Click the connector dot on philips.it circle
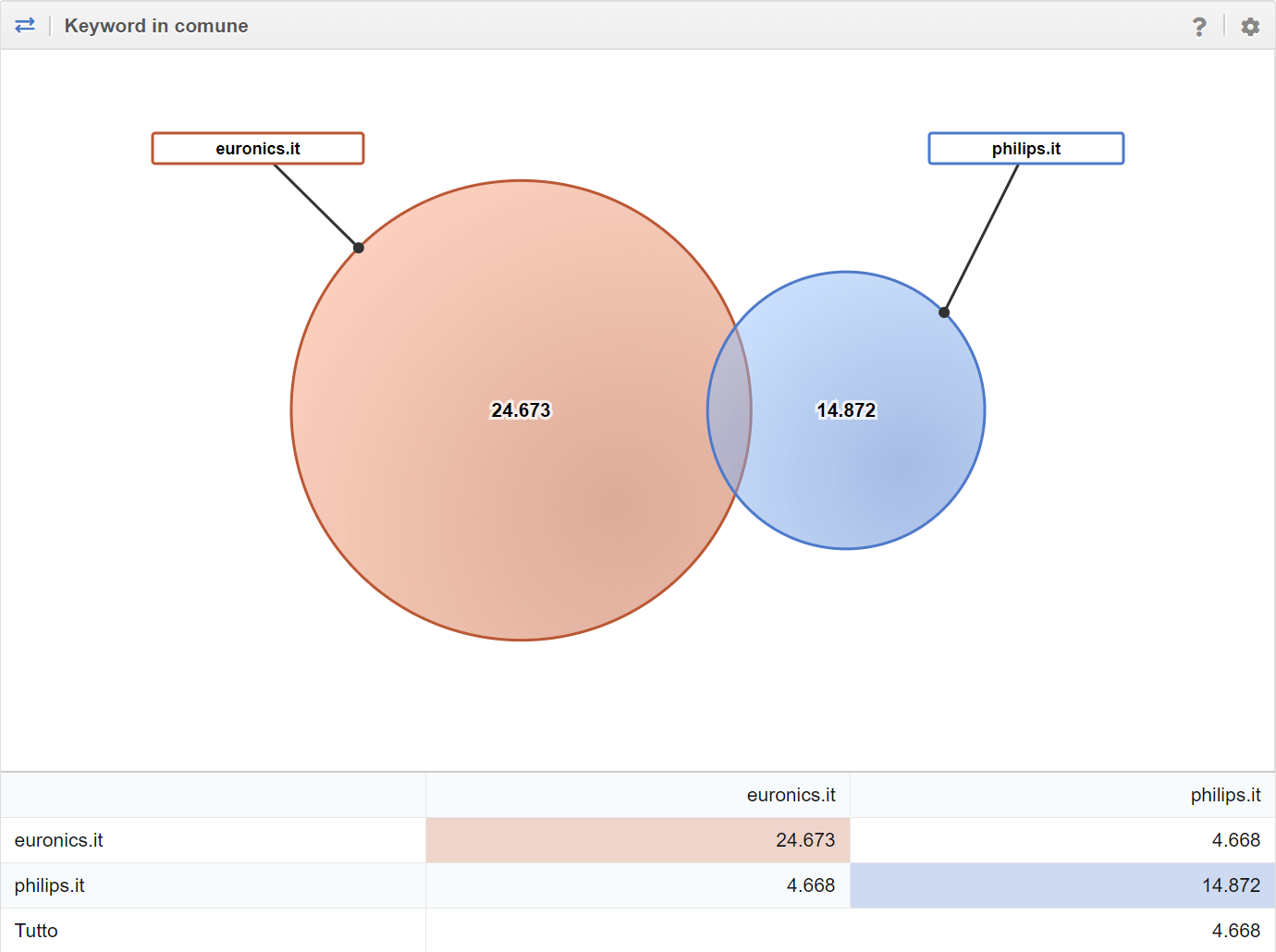 [x=944, y=312]
